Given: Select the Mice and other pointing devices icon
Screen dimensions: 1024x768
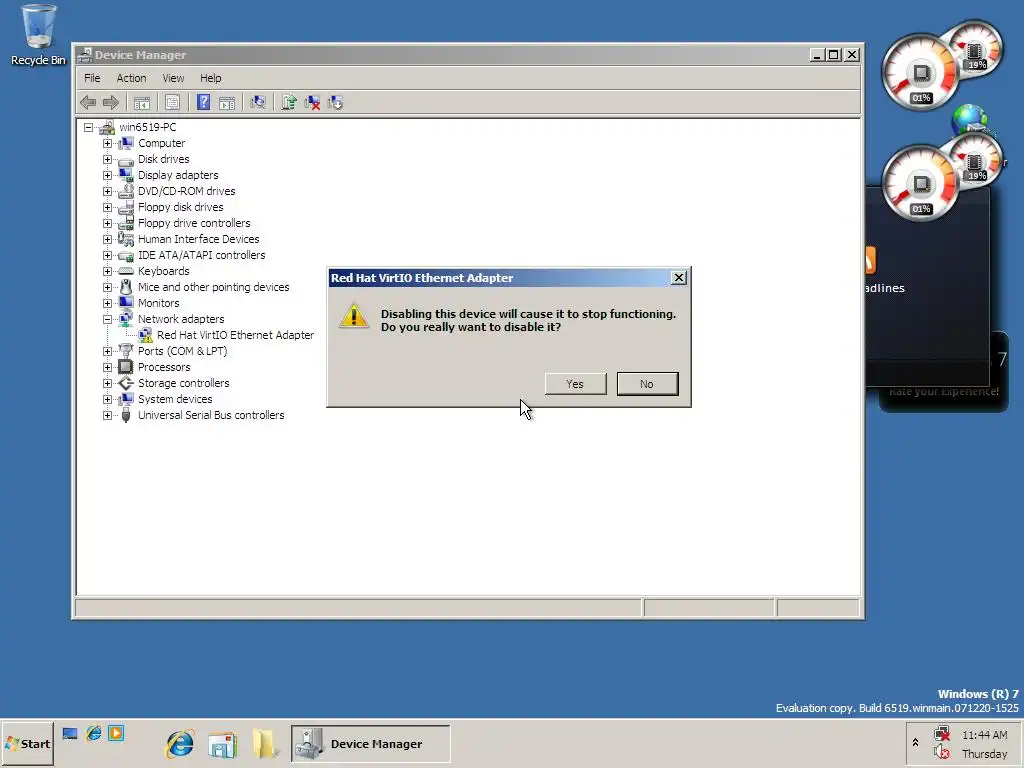Looking at the screenshot, I should coord(126,287).
